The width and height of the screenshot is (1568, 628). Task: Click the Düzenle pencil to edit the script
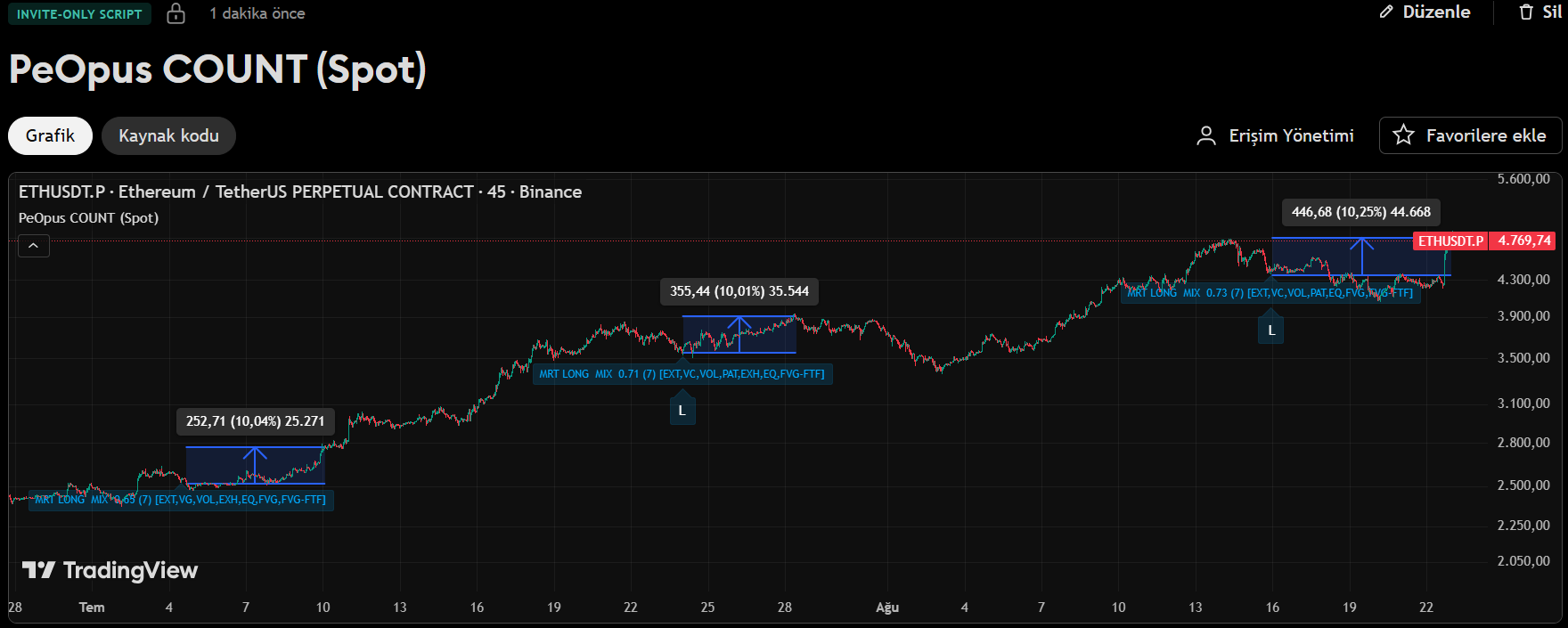[1425, 12]
